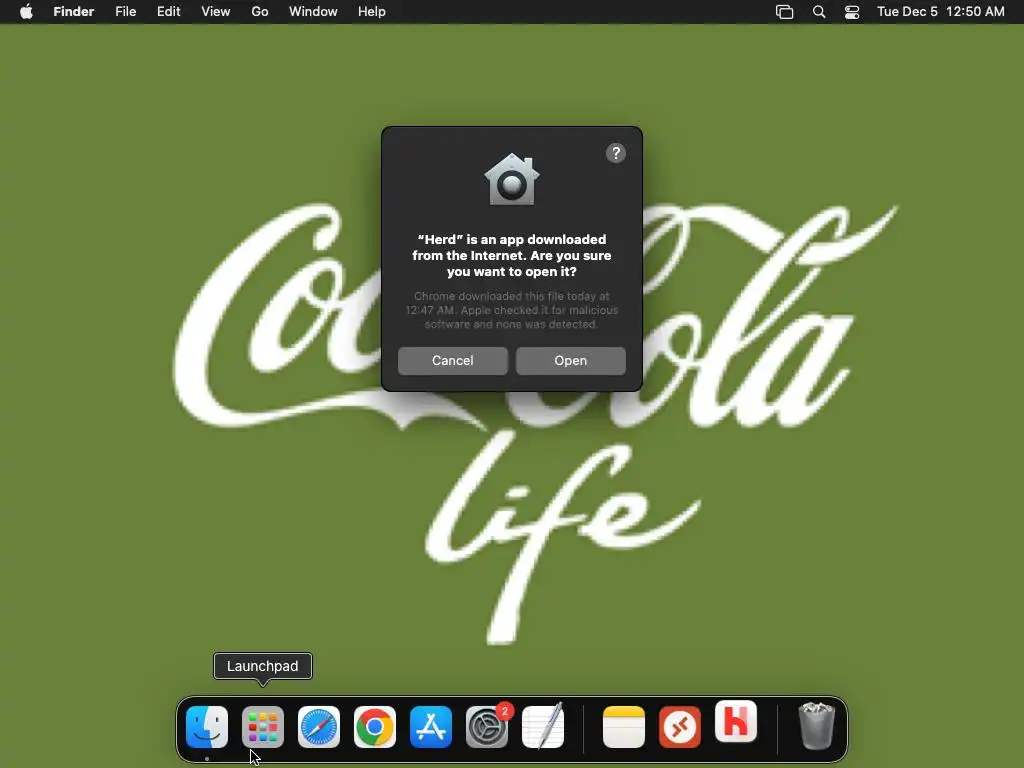Open the Remote Desktop app in Dock
Image resolution: width=1024 pixels, height=768 pixels.
680,727
